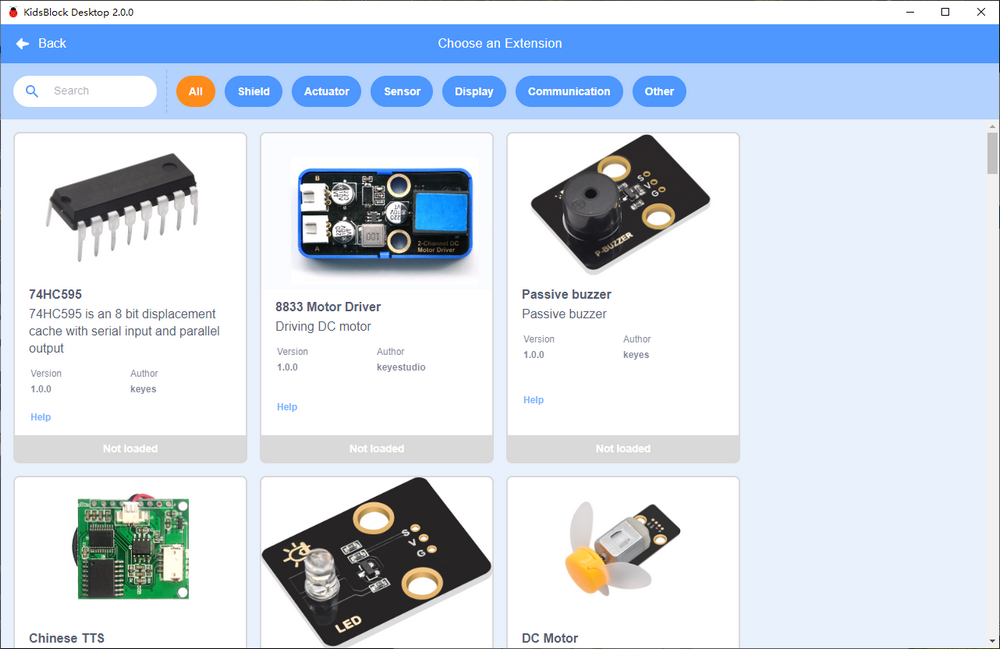Filter extensions by Actuator
The image size is (1000, 649).
click(x=327, y=91)
